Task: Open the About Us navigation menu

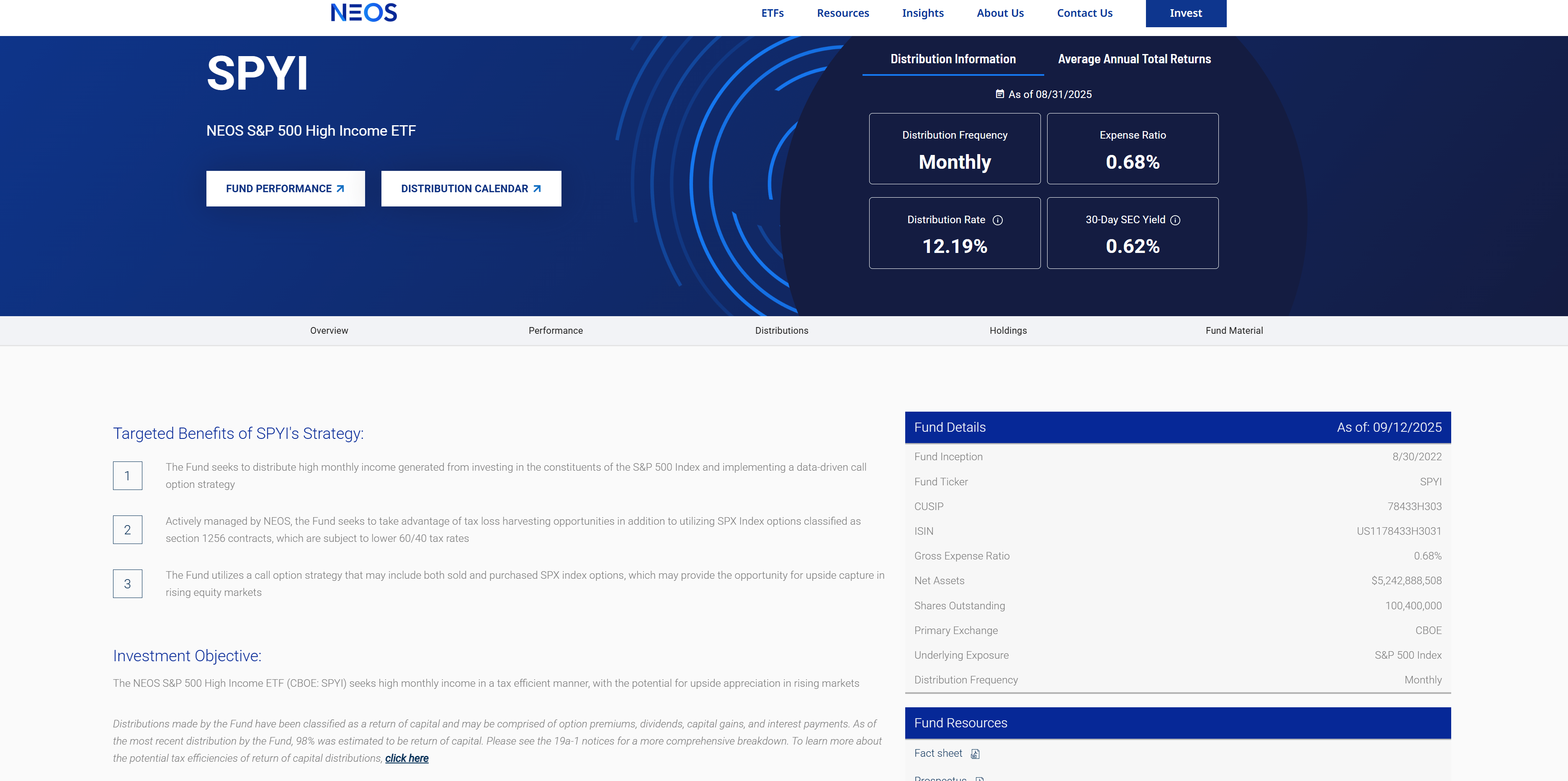Action: [999, 13]
